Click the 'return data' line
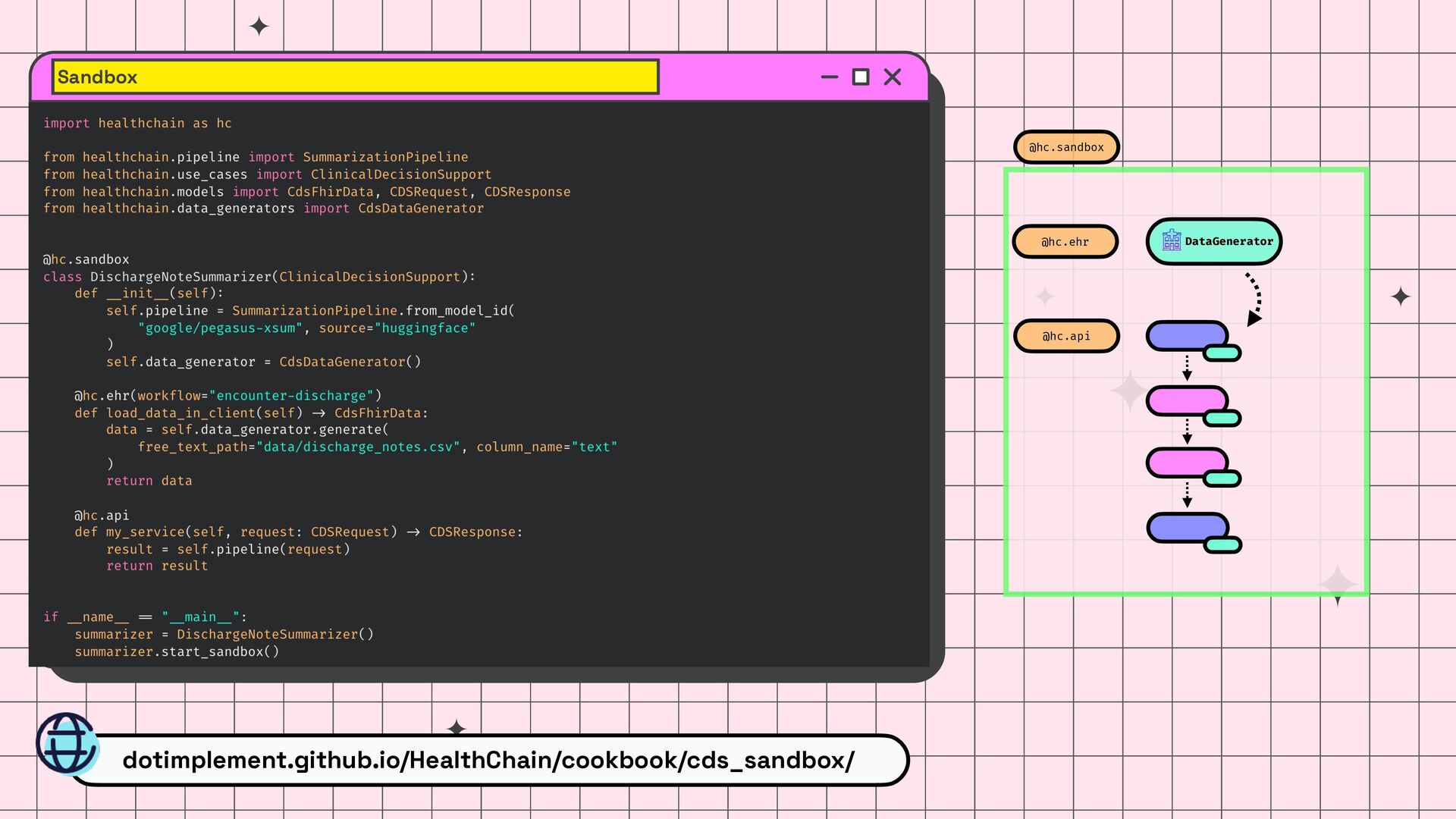Image resolution: width=1456 pixels, height=819 pixels. [x=149, y=481]
